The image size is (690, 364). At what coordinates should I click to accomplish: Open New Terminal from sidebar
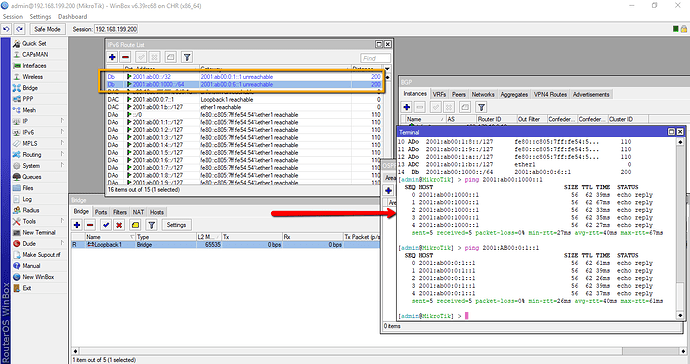(34, 232)
